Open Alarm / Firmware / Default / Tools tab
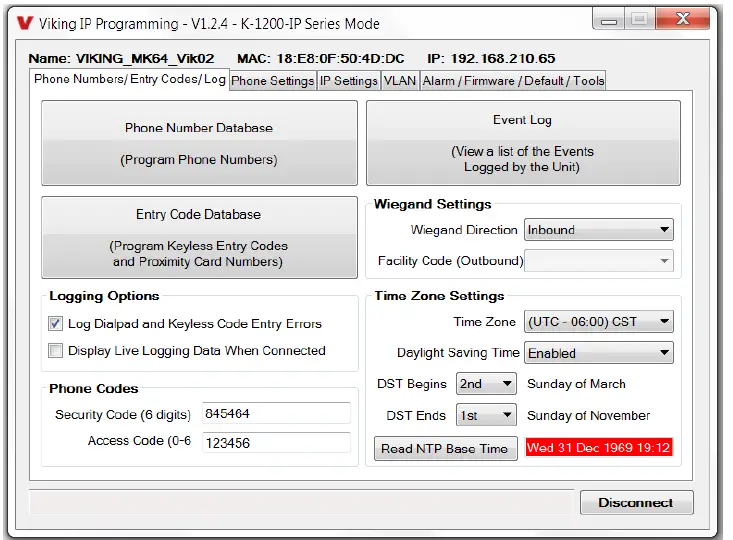733x540 pixels. (513, 81)
